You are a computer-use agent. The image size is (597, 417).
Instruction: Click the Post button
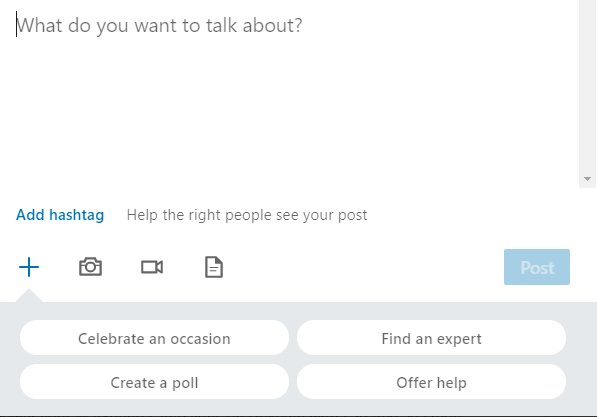coord(537,267)
